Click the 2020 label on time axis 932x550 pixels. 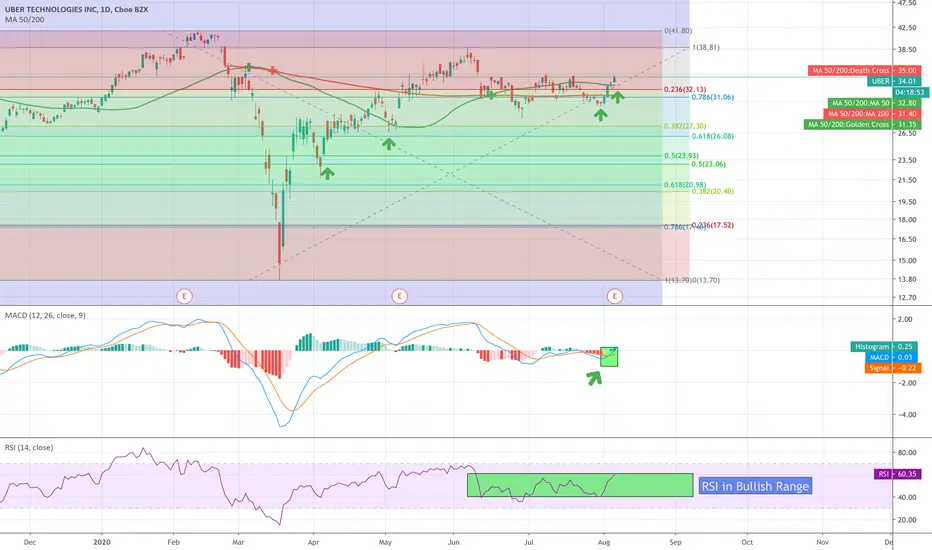coord(102,542)
